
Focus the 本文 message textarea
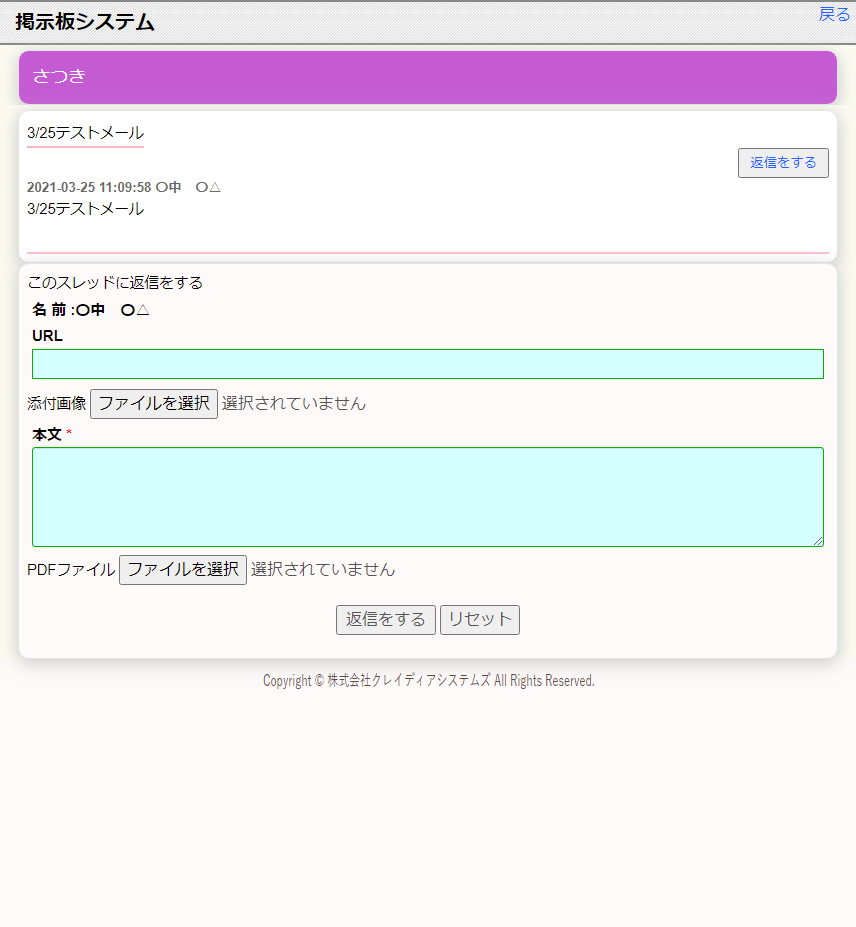(x=427, y=497)
